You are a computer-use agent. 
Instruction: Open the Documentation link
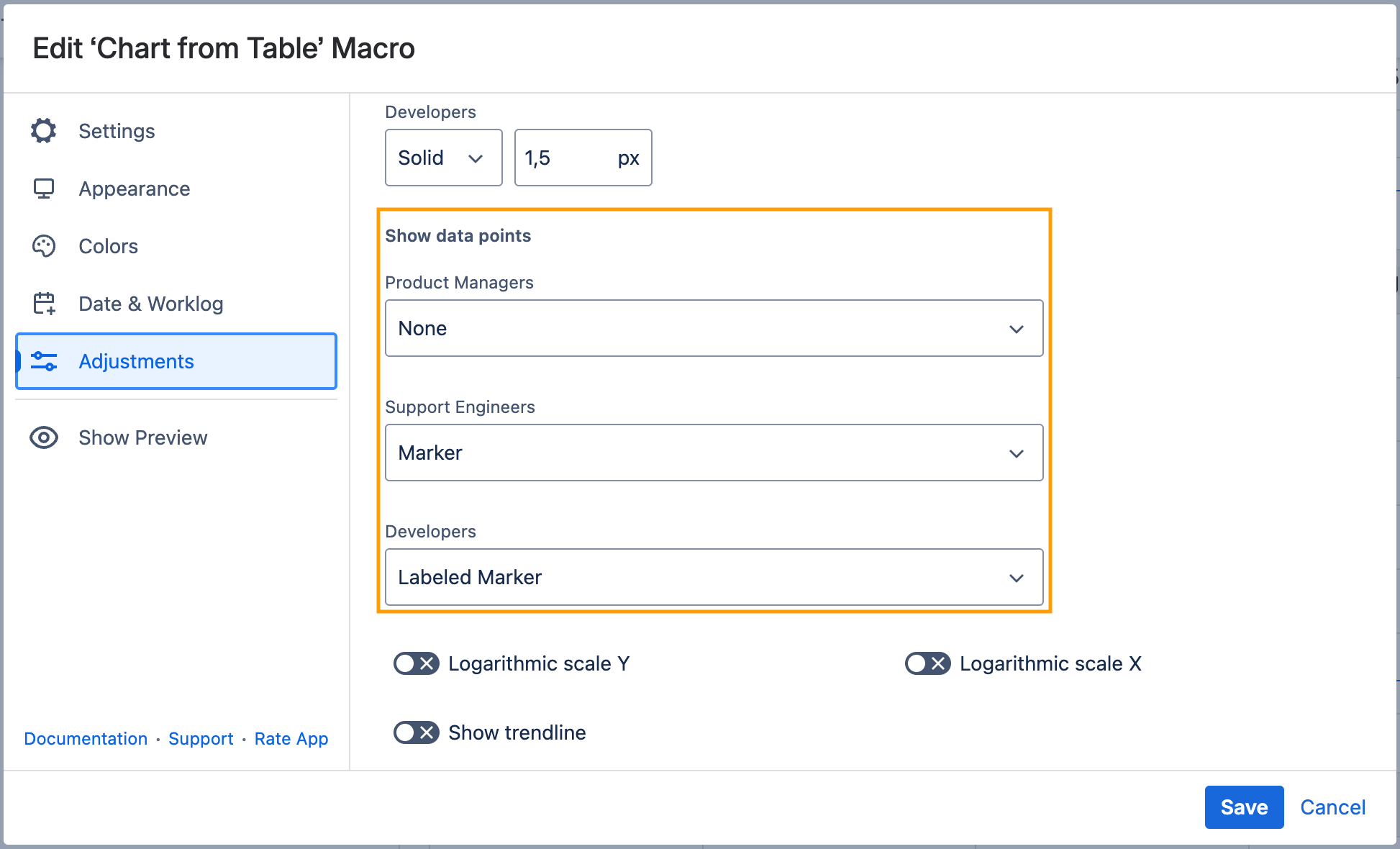tap(86, 739)
